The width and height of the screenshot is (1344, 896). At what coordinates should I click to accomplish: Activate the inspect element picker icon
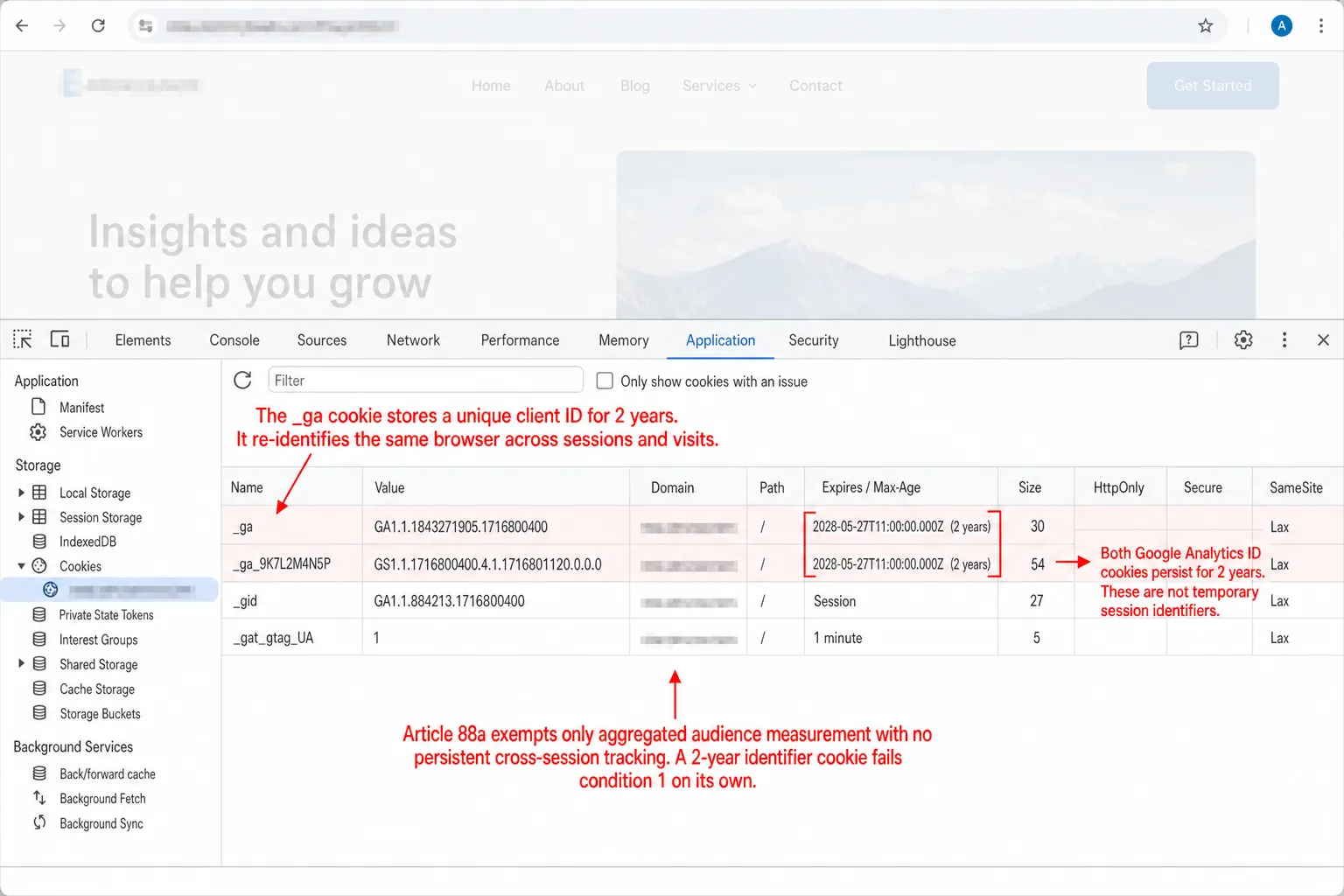click(x=23, y=339)
